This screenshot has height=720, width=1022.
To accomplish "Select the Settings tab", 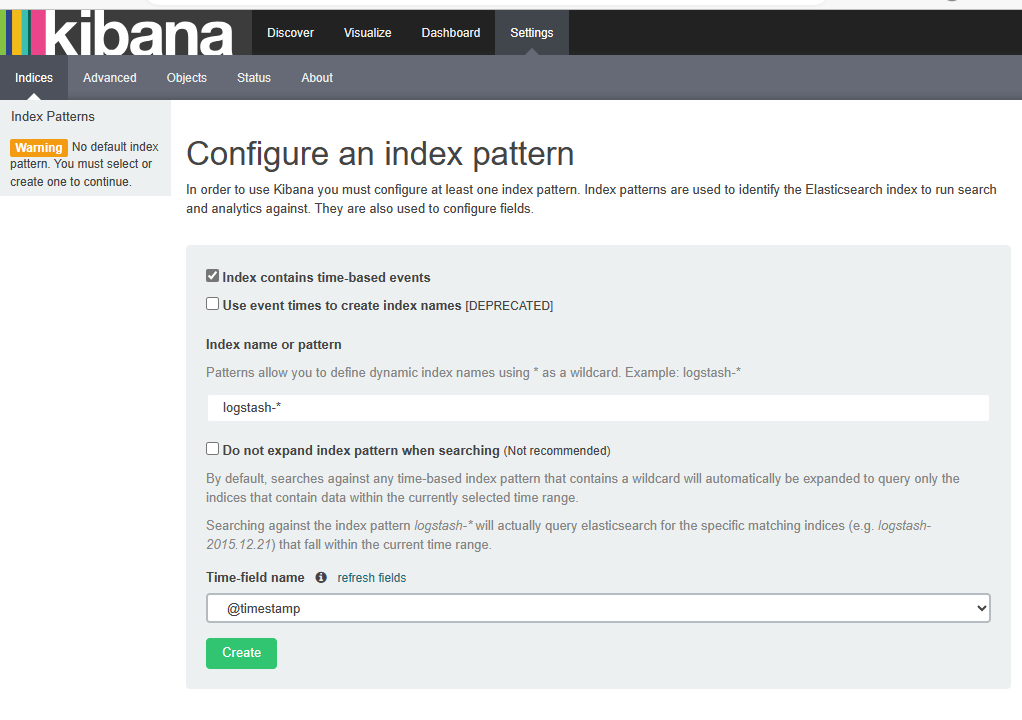I will pos(532,33).
